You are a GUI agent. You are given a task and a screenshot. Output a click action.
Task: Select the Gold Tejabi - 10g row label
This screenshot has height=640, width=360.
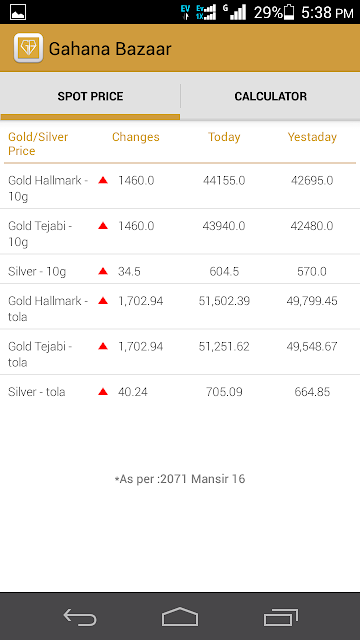pos(40,234)
